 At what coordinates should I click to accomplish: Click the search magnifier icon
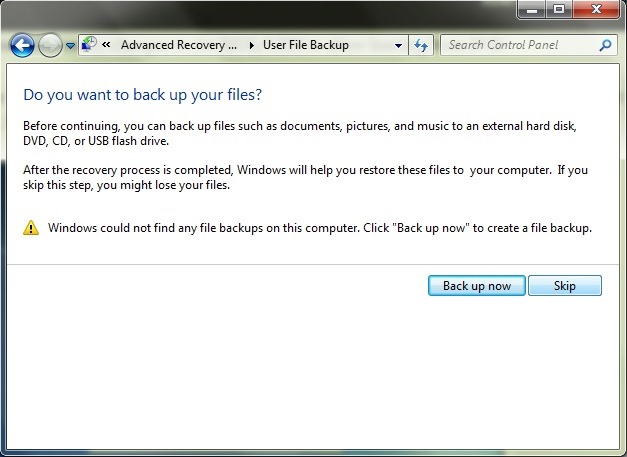tap(605, 45)
